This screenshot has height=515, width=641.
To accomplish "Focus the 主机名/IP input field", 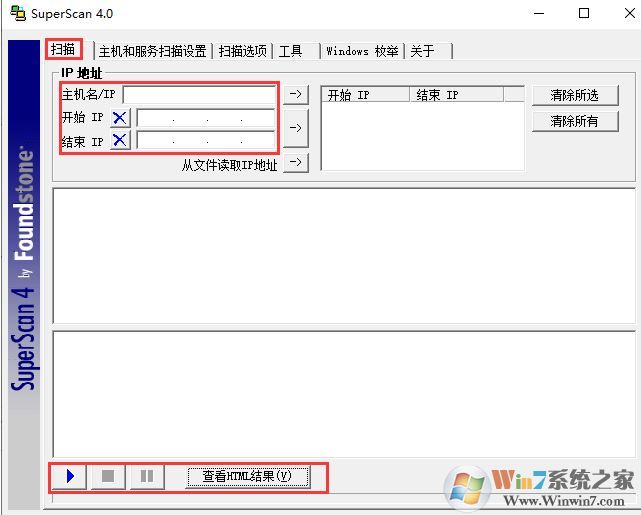I will click(x=199, y=94).
